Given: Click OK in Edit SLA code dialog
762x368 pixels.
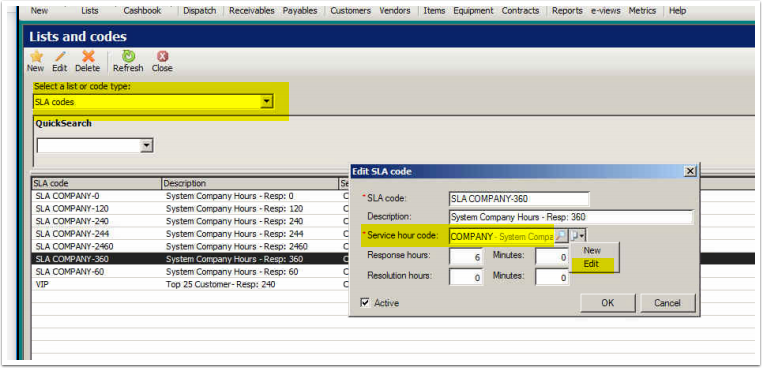Looking at the screenshot, I should [x=607, y=303].
